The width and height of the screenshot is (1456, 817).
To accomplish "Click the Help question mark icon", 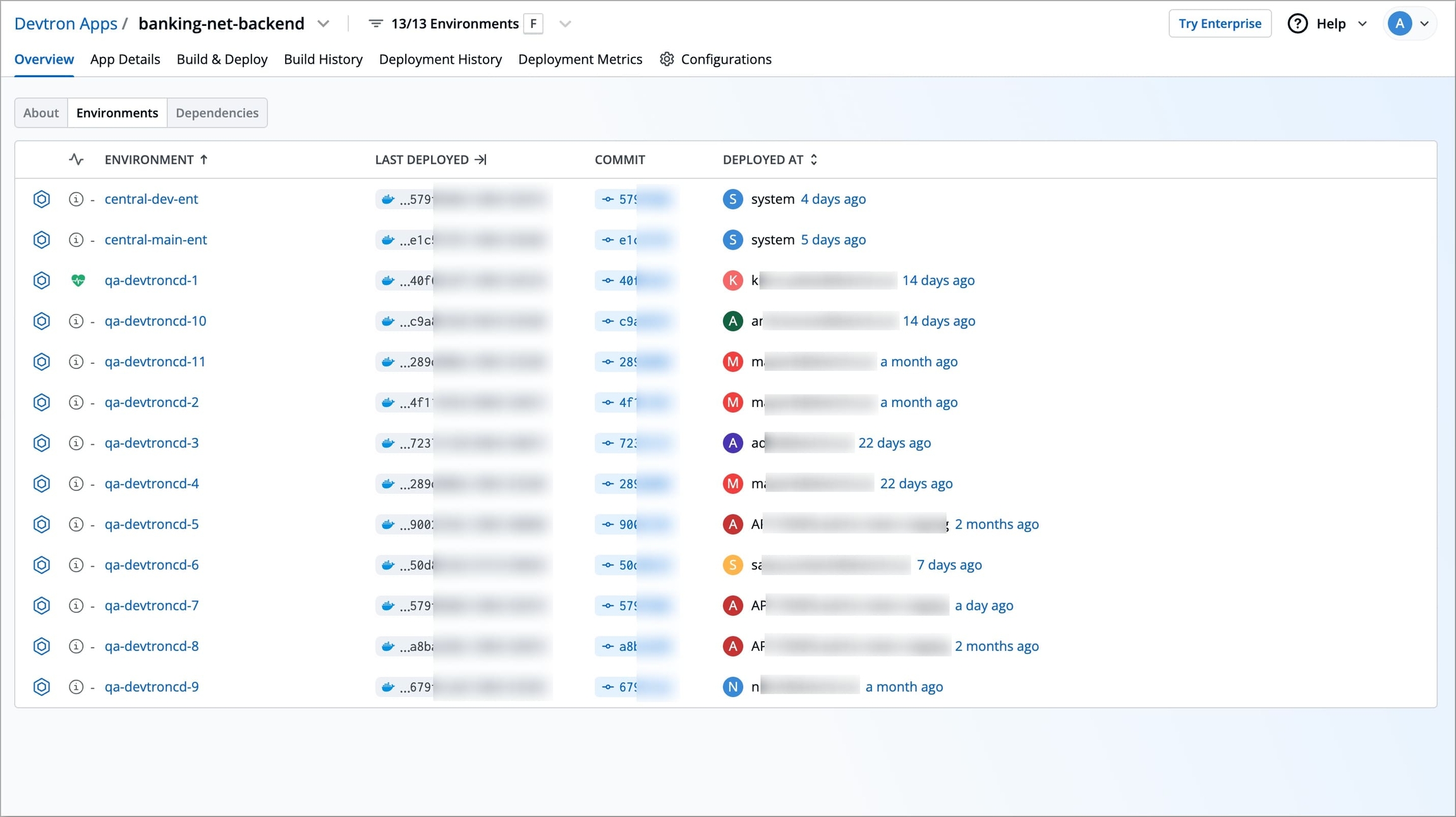I will coord(1297,23).
